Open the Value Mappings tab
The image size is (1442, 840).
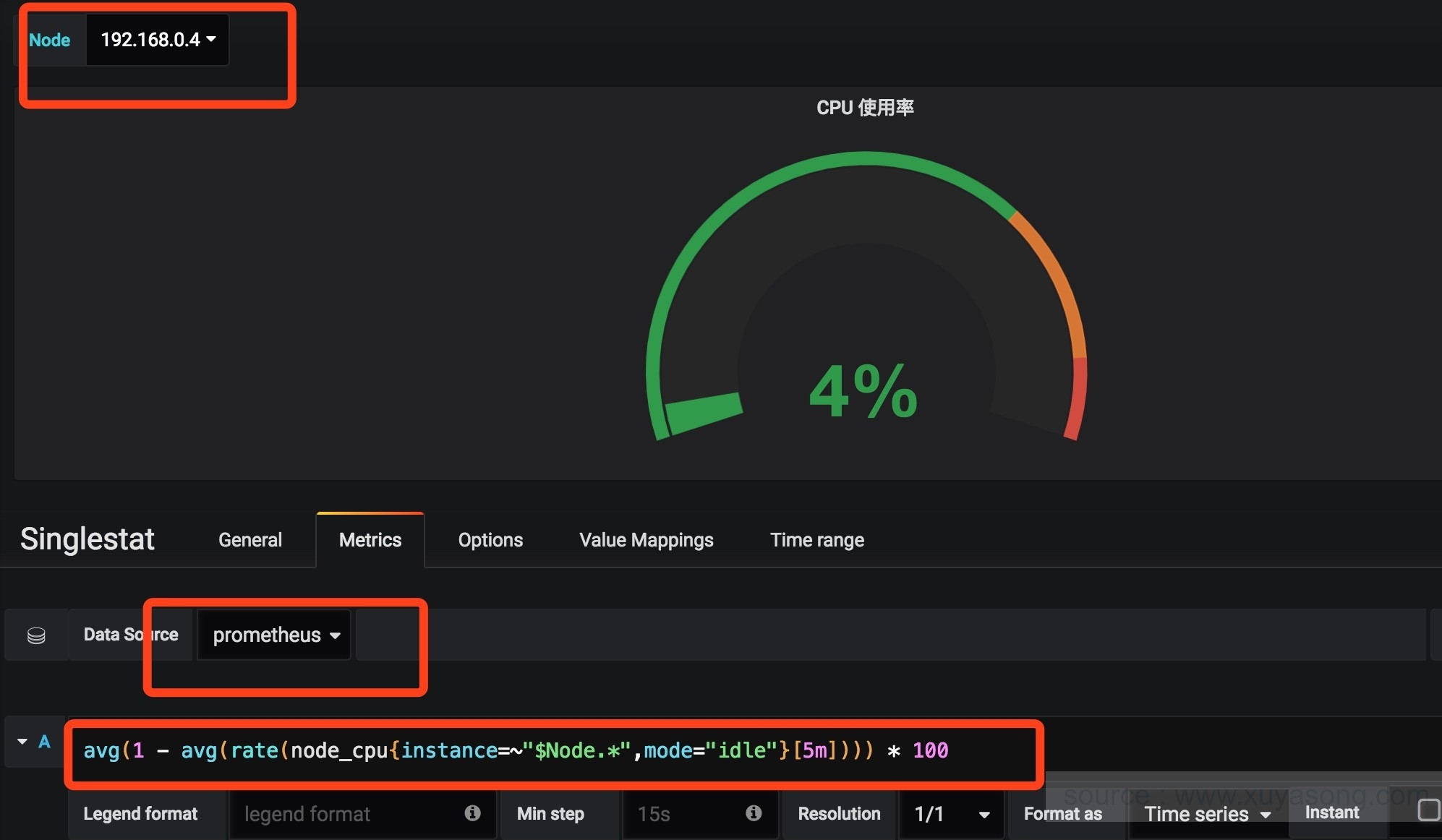tap(646, 540)
